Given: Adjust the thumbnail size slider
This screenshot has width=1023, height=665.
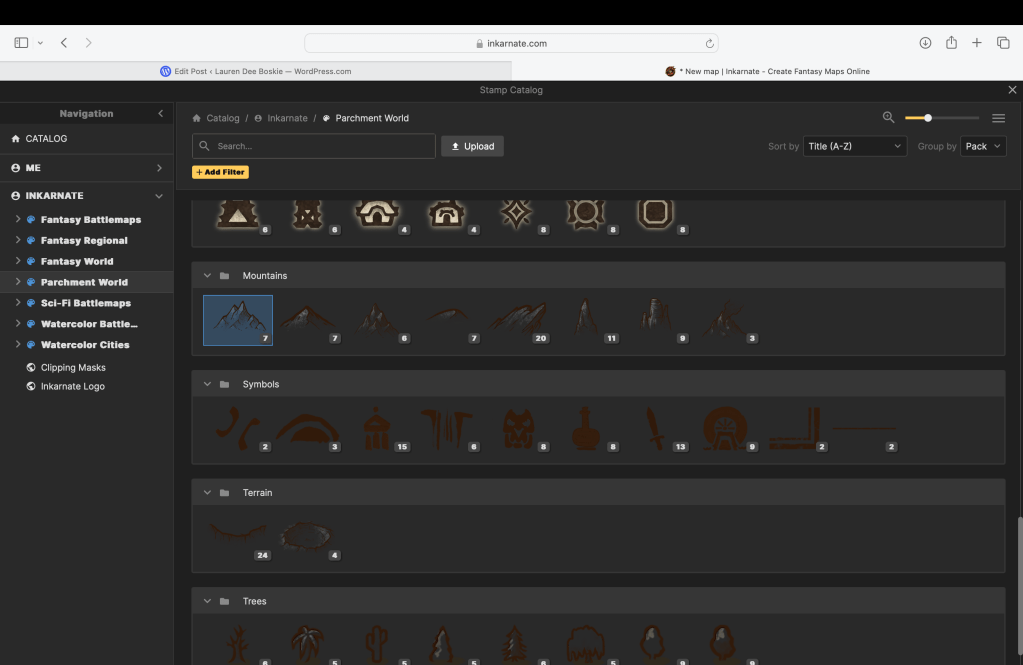Looking at the screenshot, I should coord(928,118).
